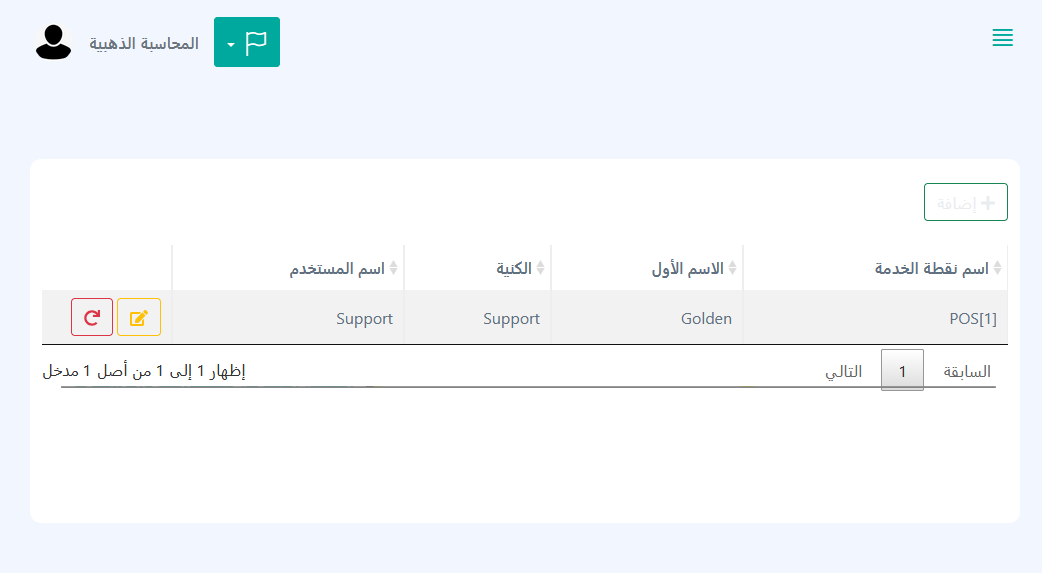This screenshot has height=573, width=1042.
Task: Go to السابقة previous page
Action: tap(967, 371)
